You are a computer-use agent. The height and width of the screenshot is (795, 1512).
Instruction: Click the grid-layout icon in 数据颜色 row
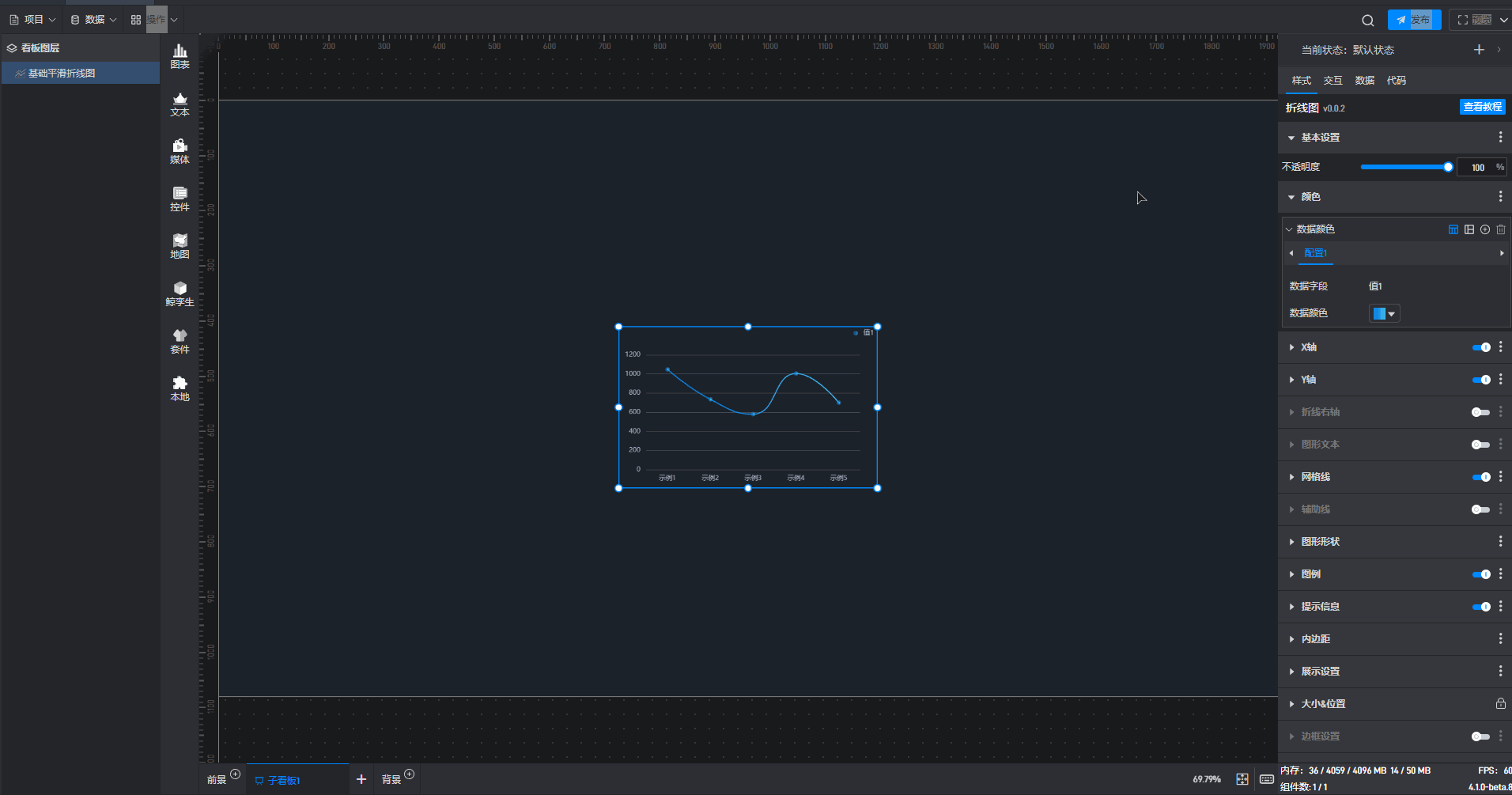coord(1469,229)
